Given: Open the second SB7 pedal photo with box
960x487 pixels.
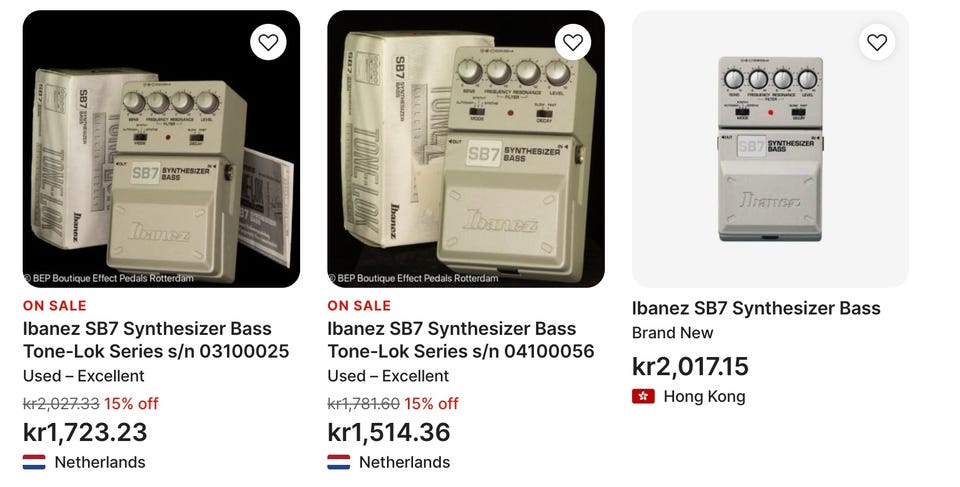Looking at the screenshot, I should (x=466, y=149).
